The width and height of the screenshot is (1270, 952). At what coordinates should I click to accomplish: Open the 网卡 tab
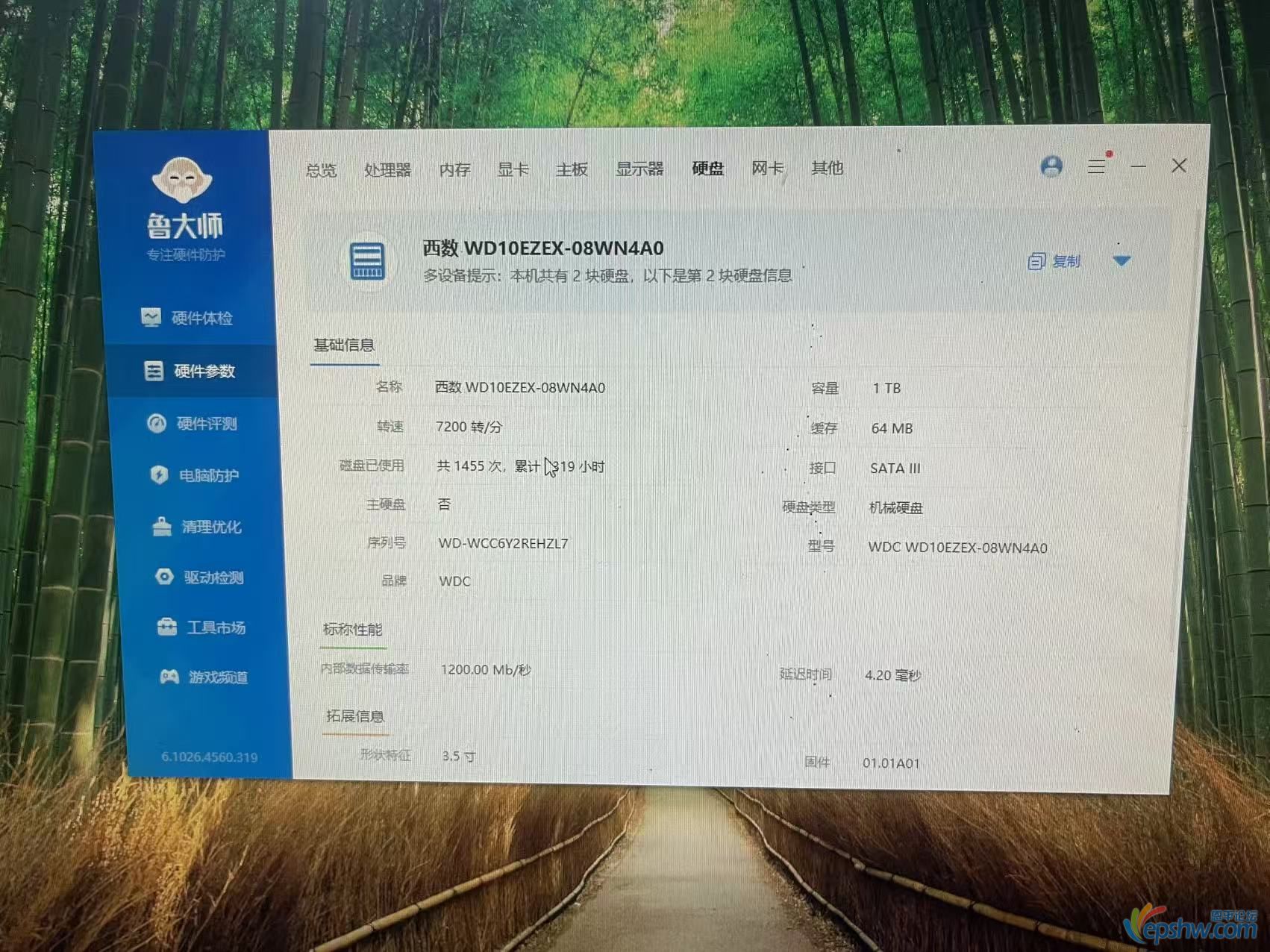(x=767, y=169)
